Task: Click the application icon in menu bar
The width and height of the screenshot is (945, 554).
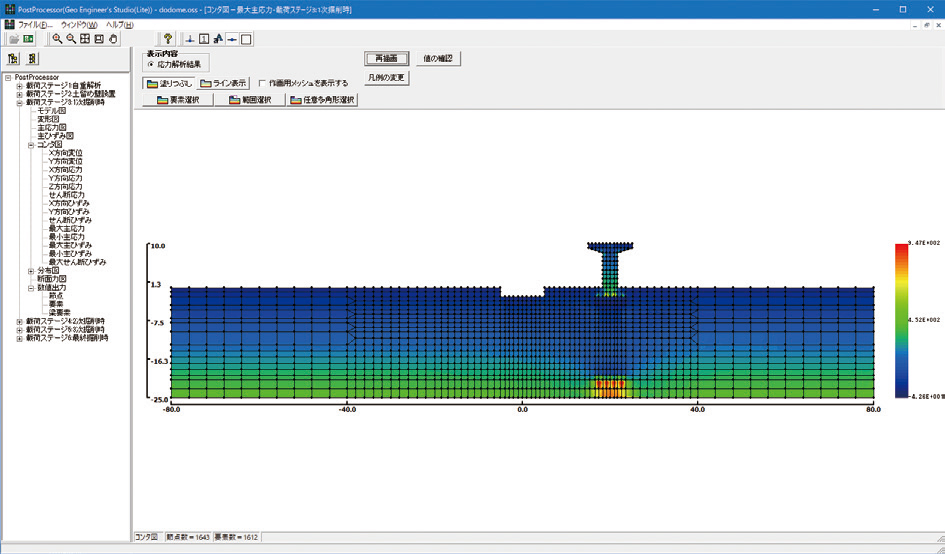Action: click(x=9, y=25)
